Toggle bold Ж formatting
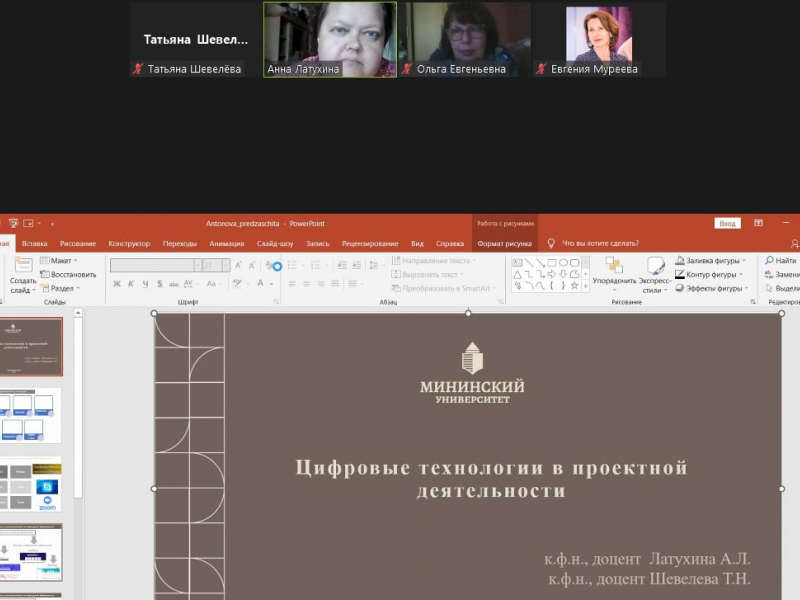This screenshot has width=800, height=600. (117, 284)
